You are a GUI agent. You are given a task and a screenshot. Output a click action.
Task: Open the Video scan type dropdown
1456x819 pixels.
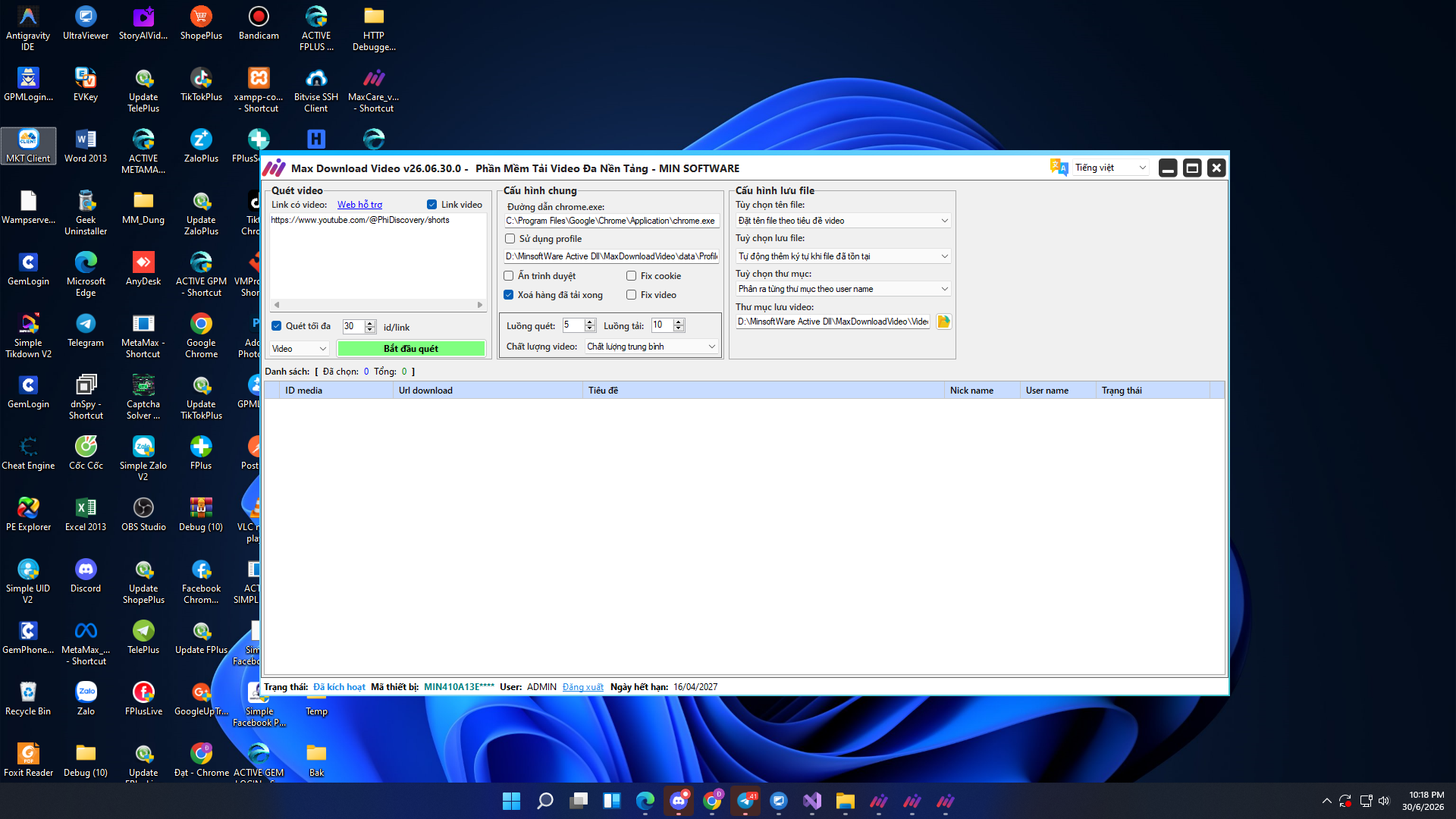300,349
